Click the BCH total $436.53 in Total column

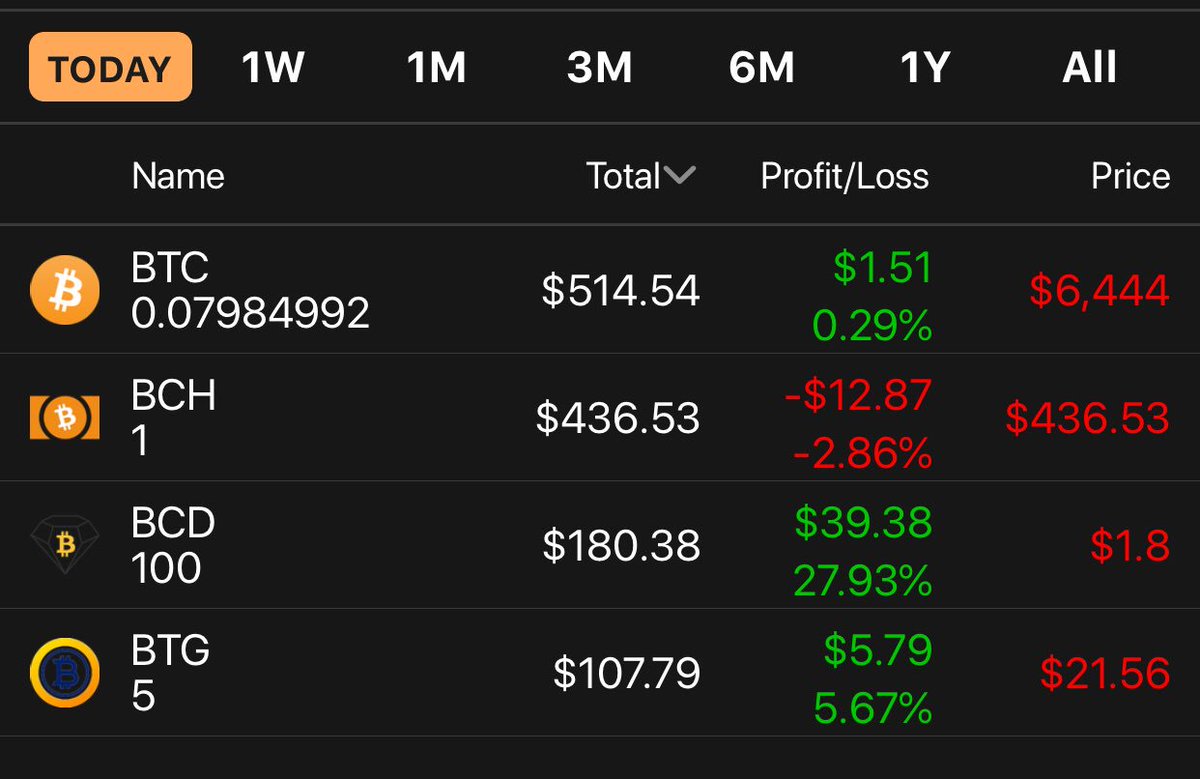pyautogui.click(x=618, y=418)
